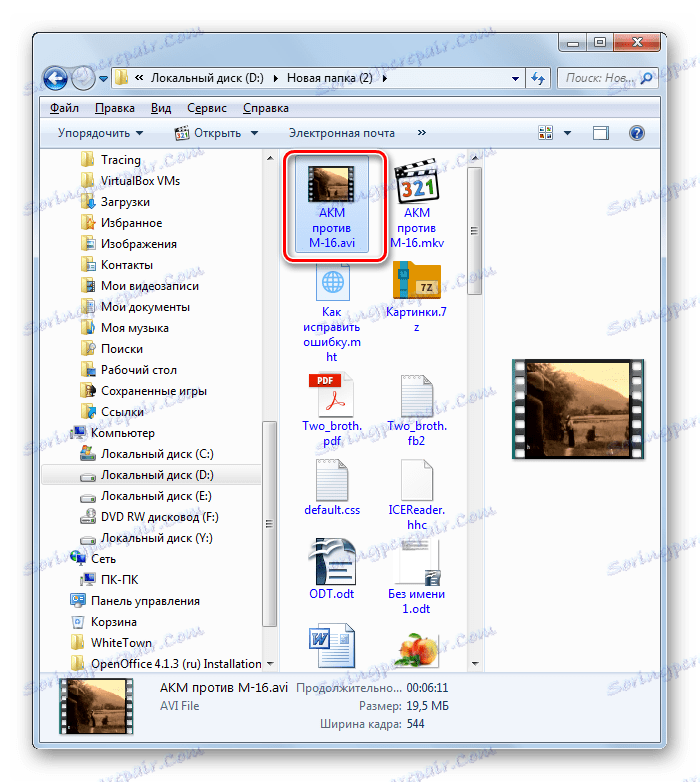Show more toolbar commands via chevron
This screenshot has height=782, width=700.
click(x=422, y=133)
